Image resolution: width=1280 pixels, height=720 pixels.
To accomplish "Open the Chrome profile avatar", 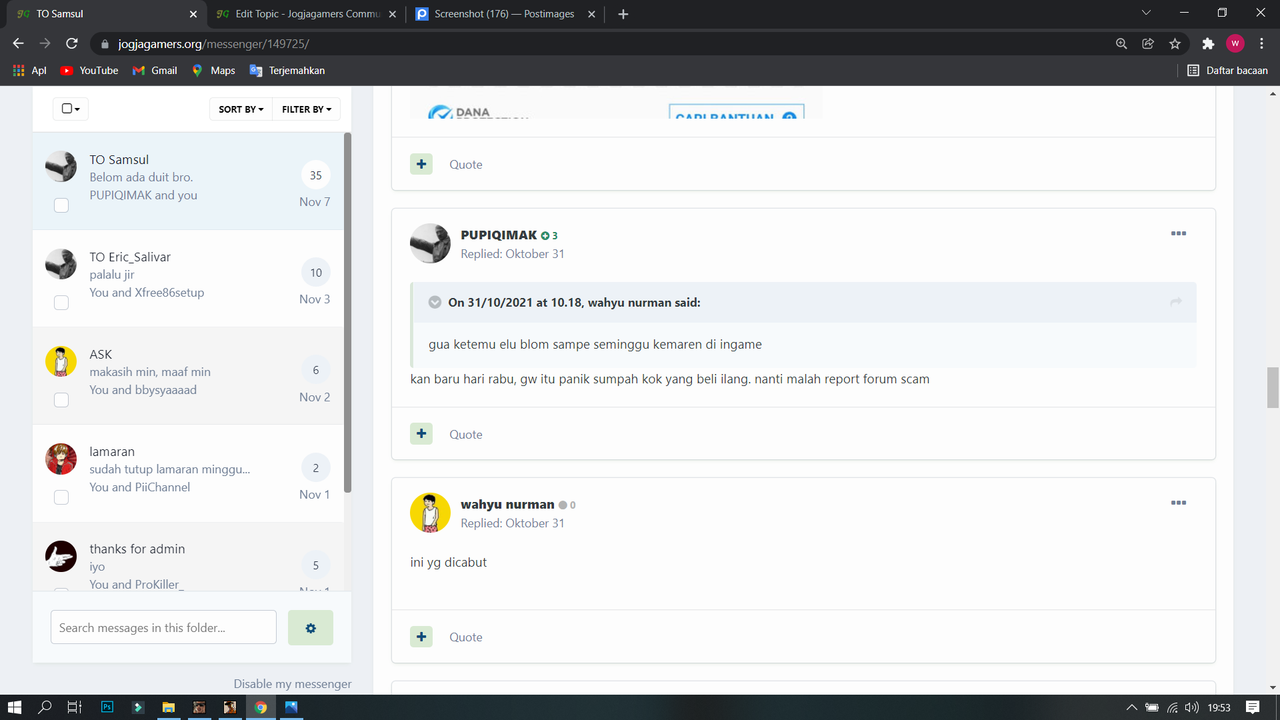I will click(1235, 43).
